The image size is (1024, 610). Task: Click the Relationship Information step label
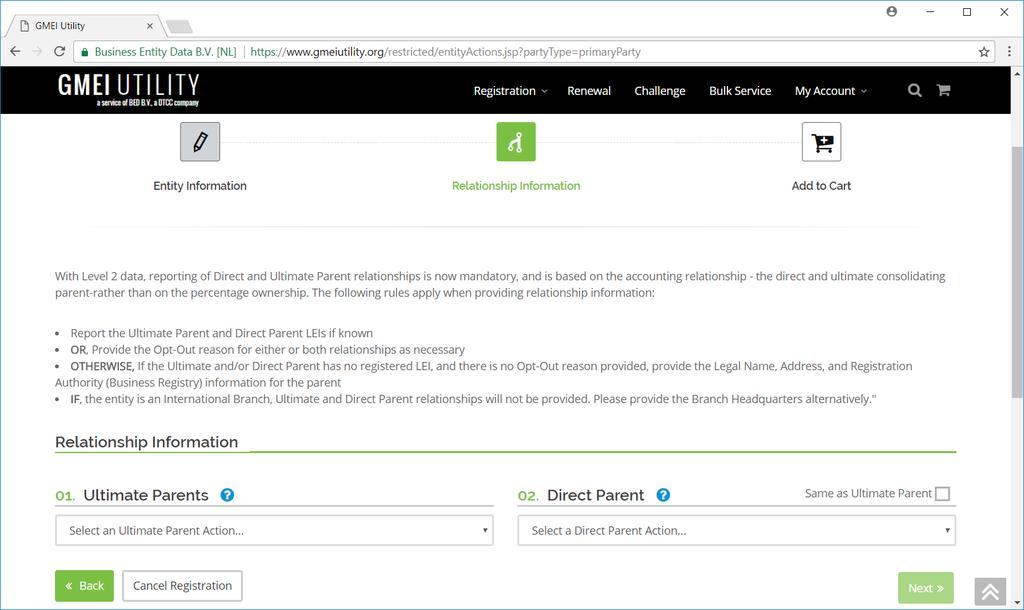516,185
